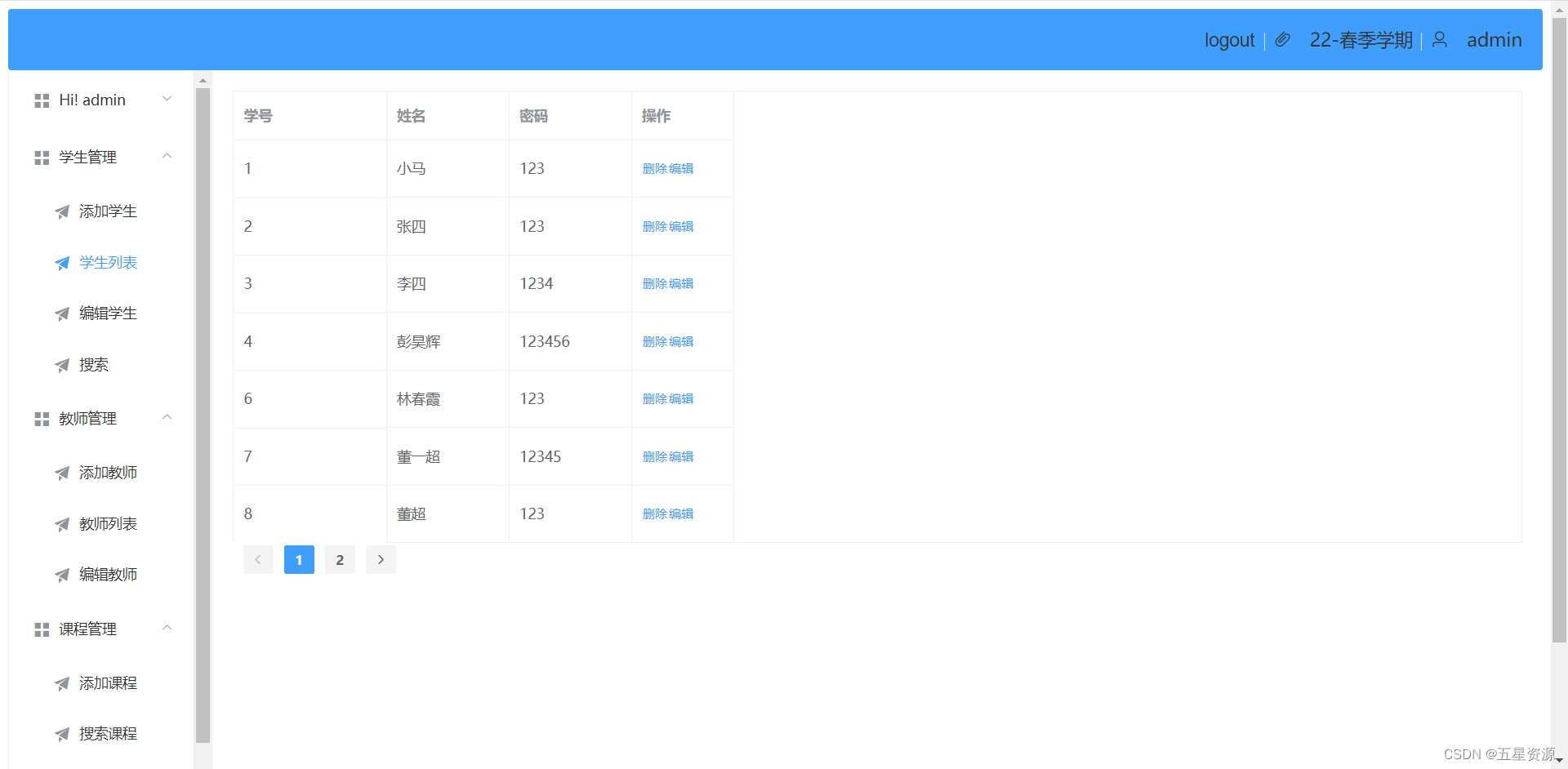Edit student 董超 via 编辑 link
1568x769 pixels.
pyautogui.click(x=681, y=514)
